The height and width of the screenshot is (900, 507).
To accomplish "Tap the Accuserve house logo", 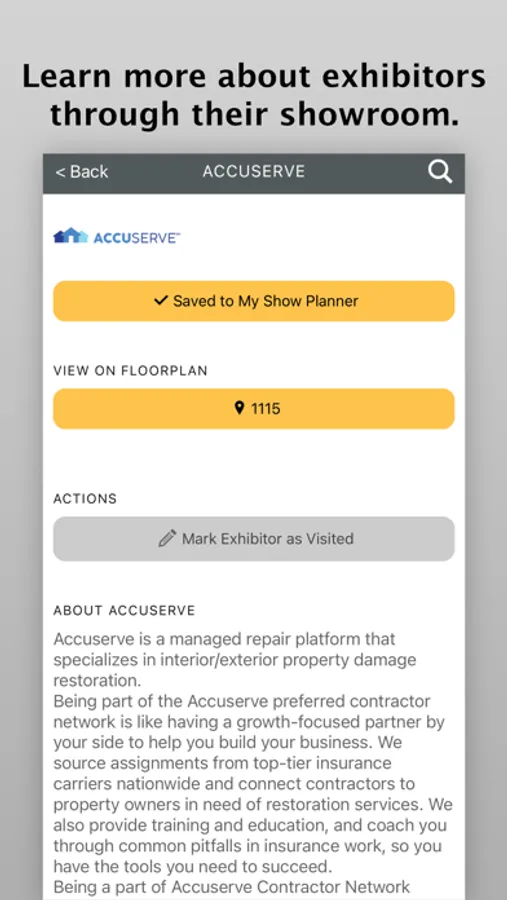I will pos(71,236).
